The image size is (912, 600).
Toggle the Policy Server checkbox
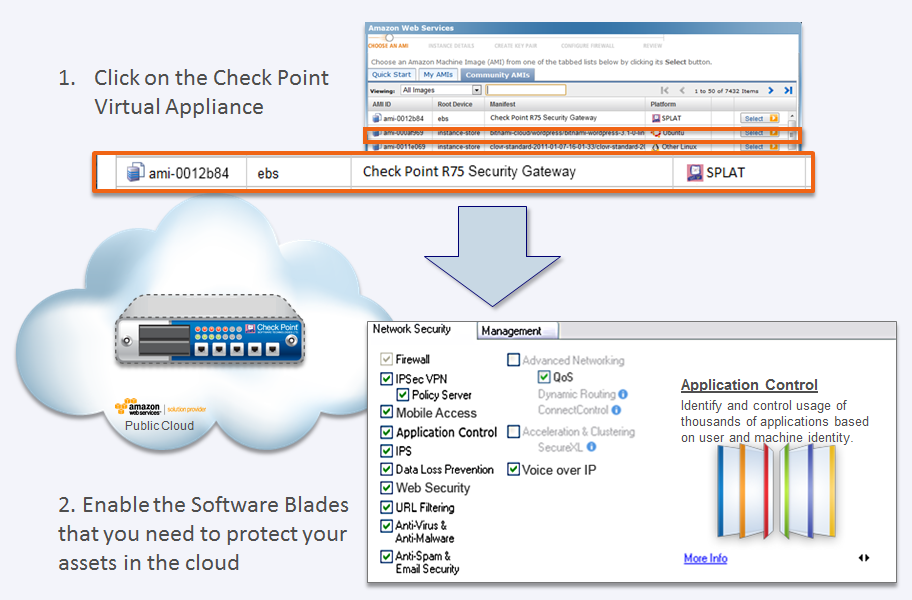click(402, 395)
